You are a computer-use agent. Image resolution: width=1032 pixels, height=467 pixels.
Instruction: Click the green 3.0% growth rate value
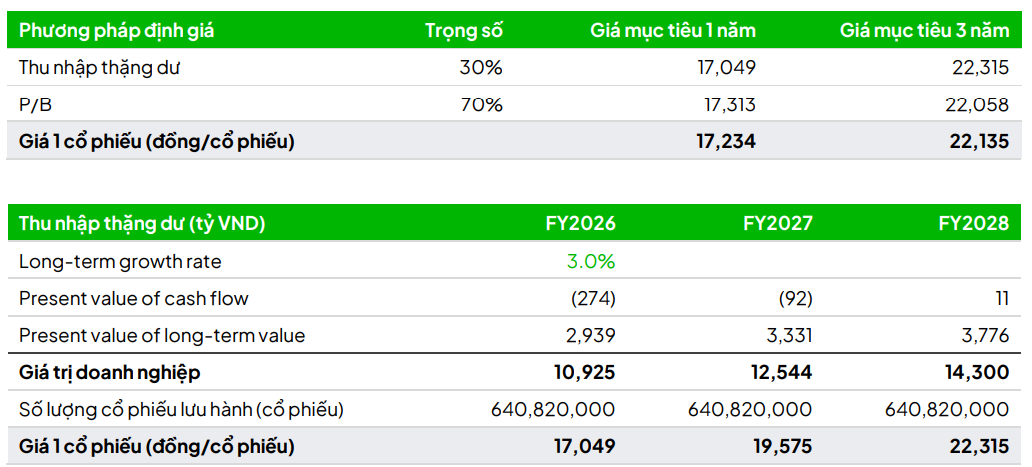pos(593,261)
